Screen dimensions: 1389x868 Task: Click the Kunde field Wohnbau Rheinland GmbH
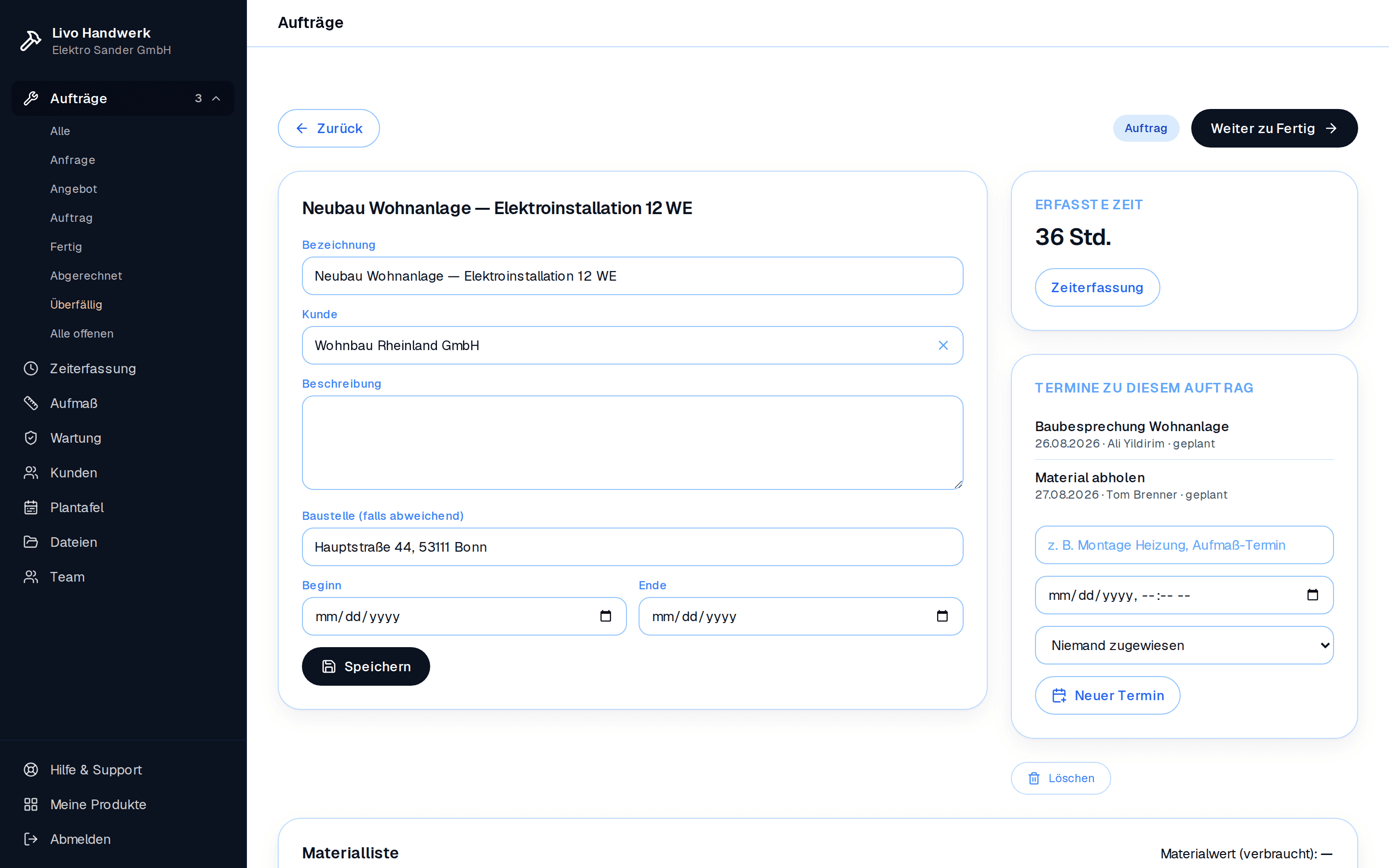pyautogui.click(x=632, y=345)
